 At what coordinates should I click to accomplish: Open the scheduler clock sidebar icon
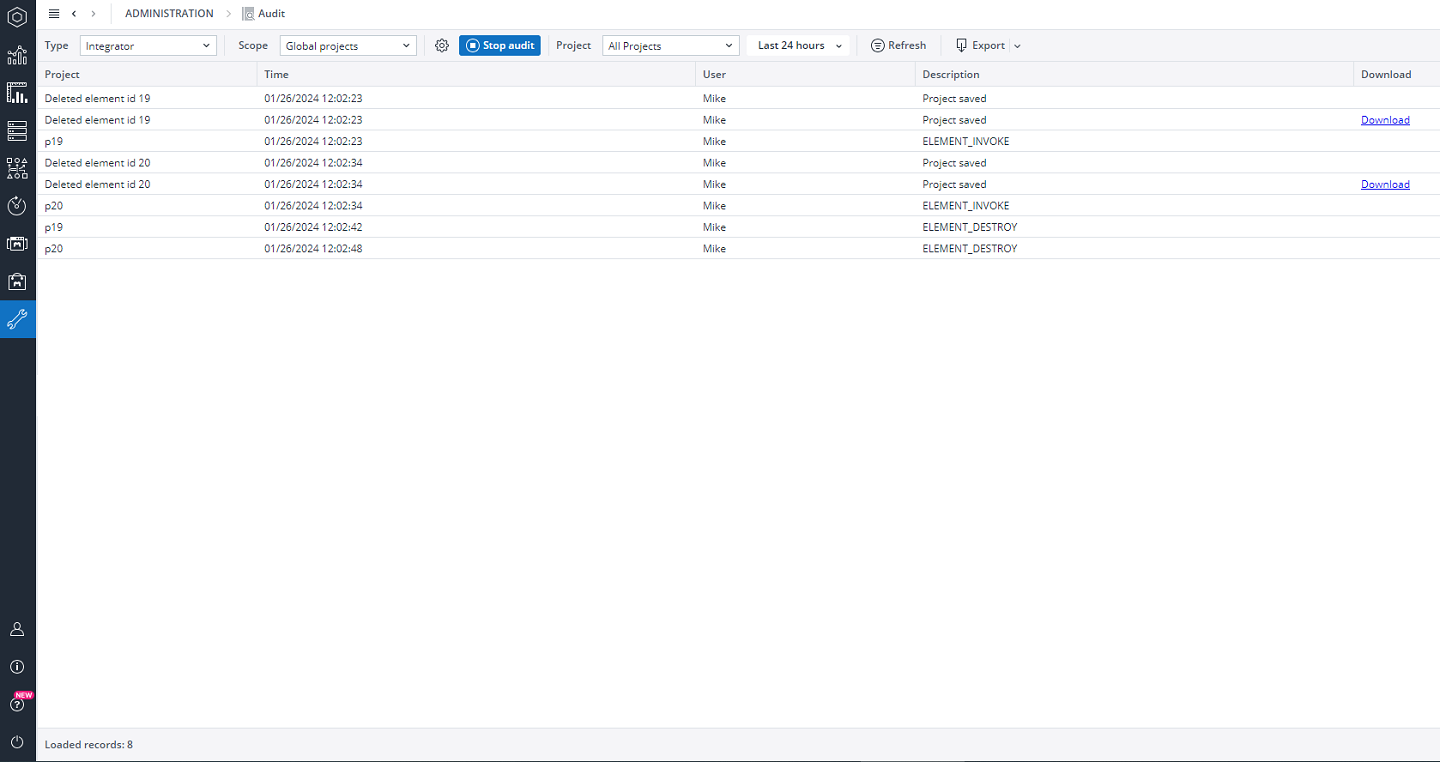(x=17, y=206)
